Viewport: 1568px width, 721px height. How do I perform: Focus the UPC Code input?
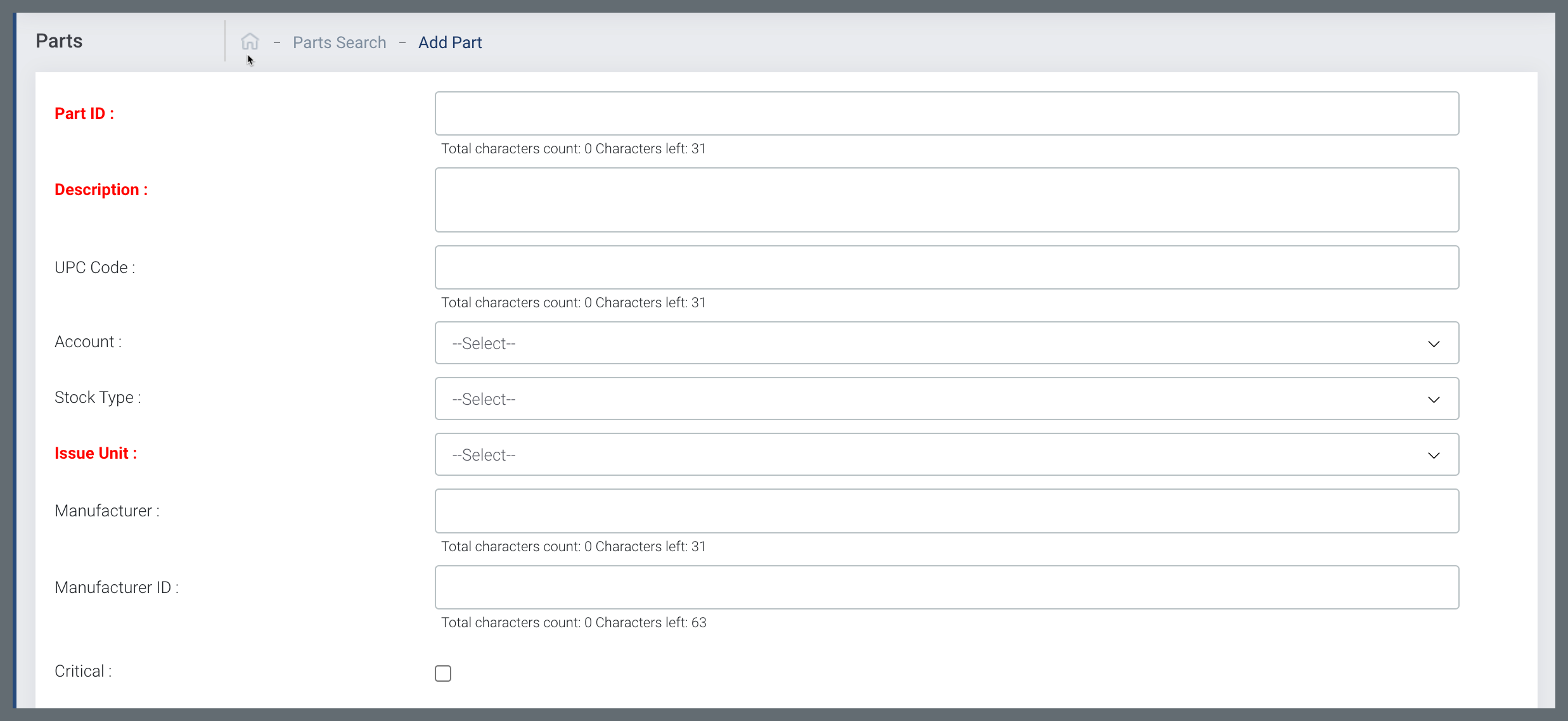946,267
